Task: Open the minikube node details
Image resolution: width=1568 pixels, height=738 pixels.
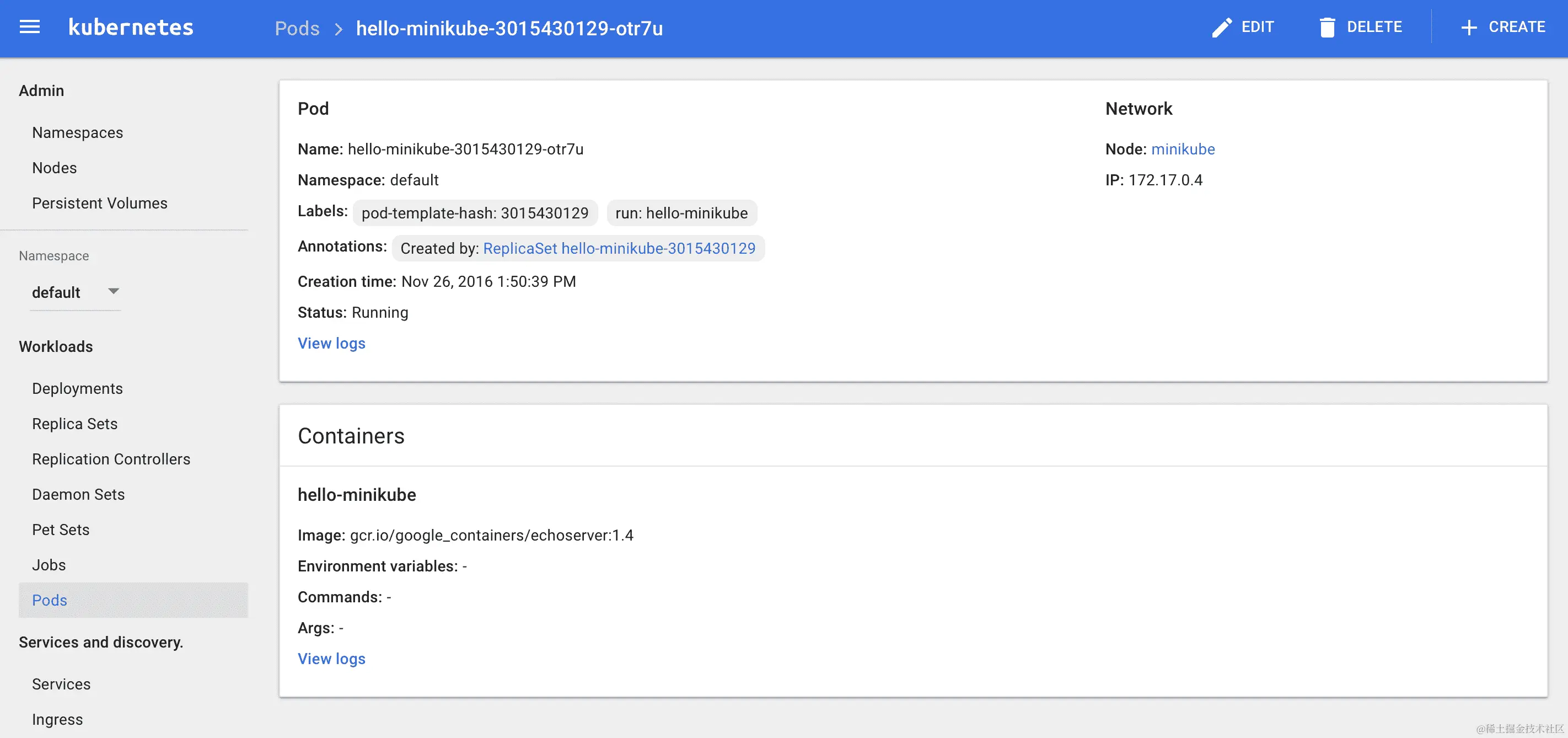Action: [1183, 148]
